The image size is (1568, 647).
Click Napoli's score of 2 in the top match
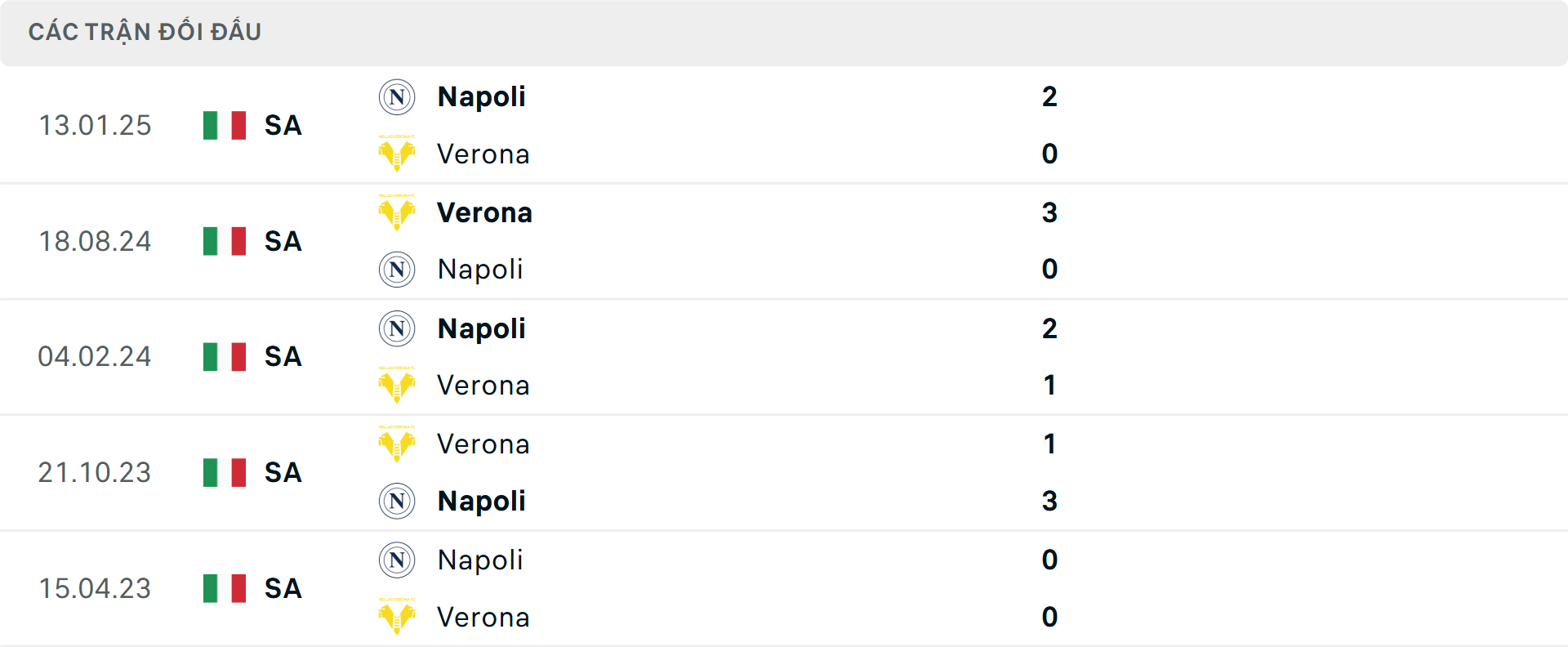point(1049,96)
